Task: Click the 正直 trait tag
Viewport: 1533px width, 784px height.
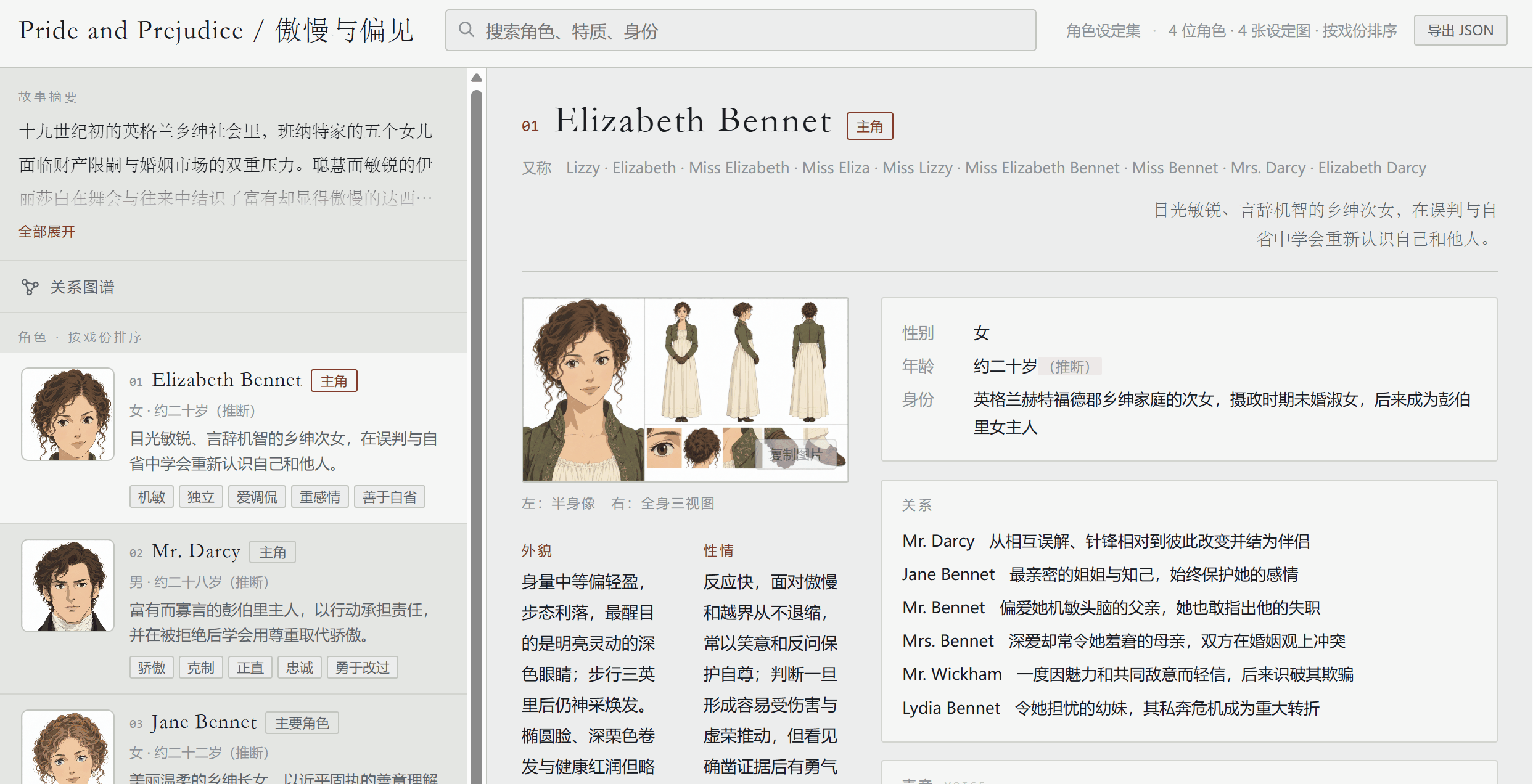Action: pyautogui.click(x=250, y=668)
